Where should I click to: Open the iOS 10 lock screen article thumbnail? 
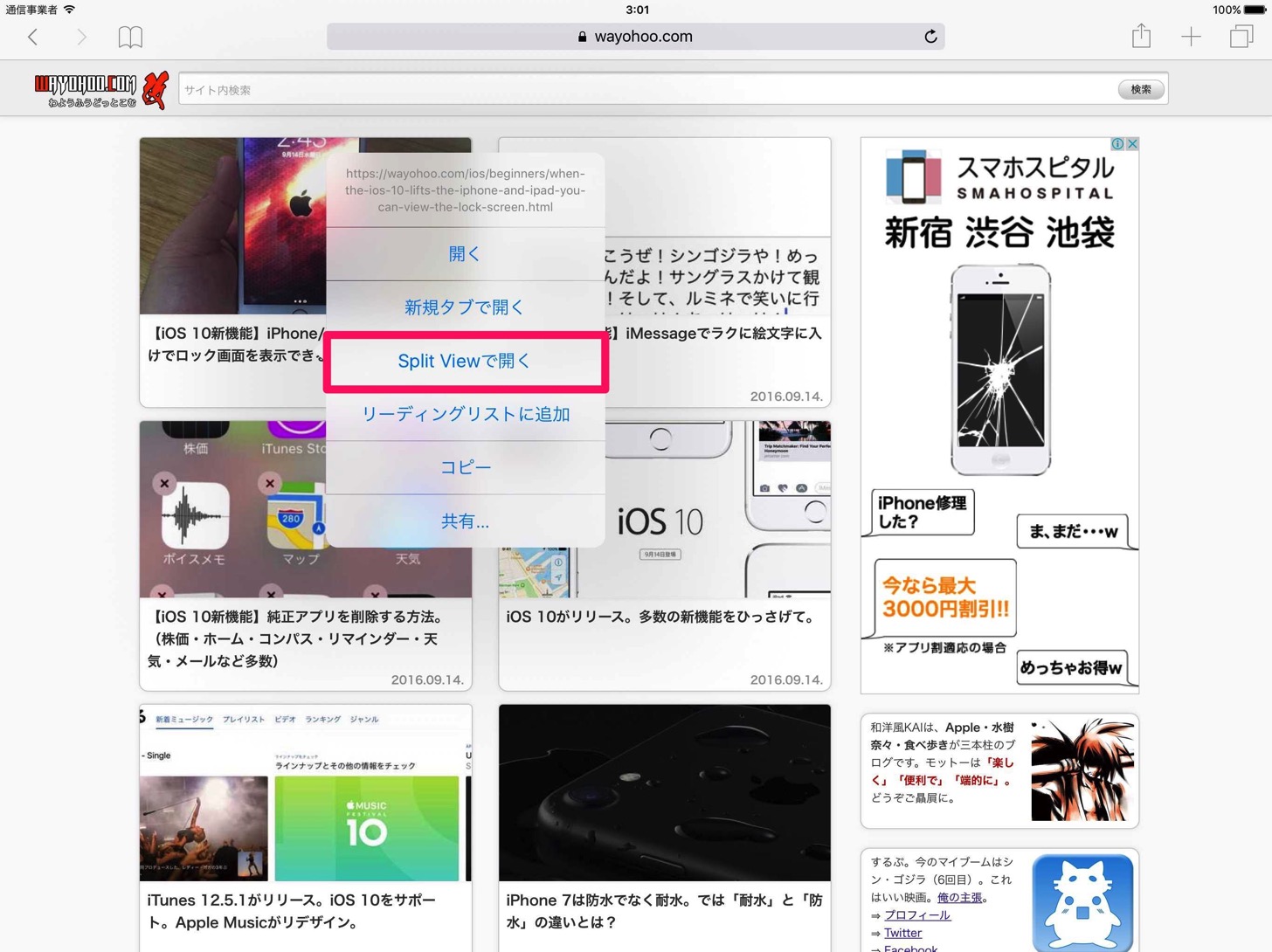[232, 225]
